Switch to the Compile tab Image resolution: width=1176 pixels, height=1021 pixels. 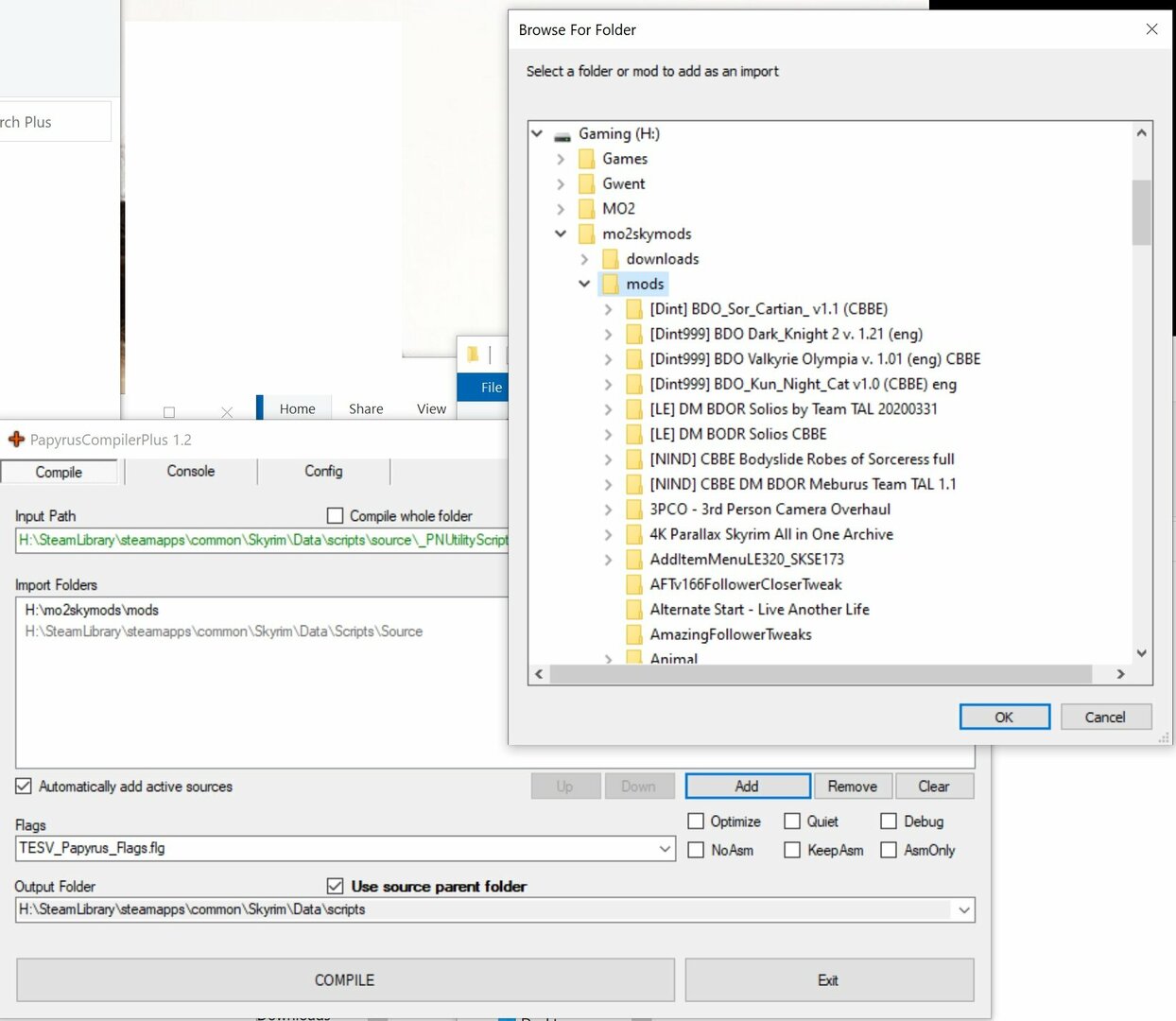[x=59, y=472]
